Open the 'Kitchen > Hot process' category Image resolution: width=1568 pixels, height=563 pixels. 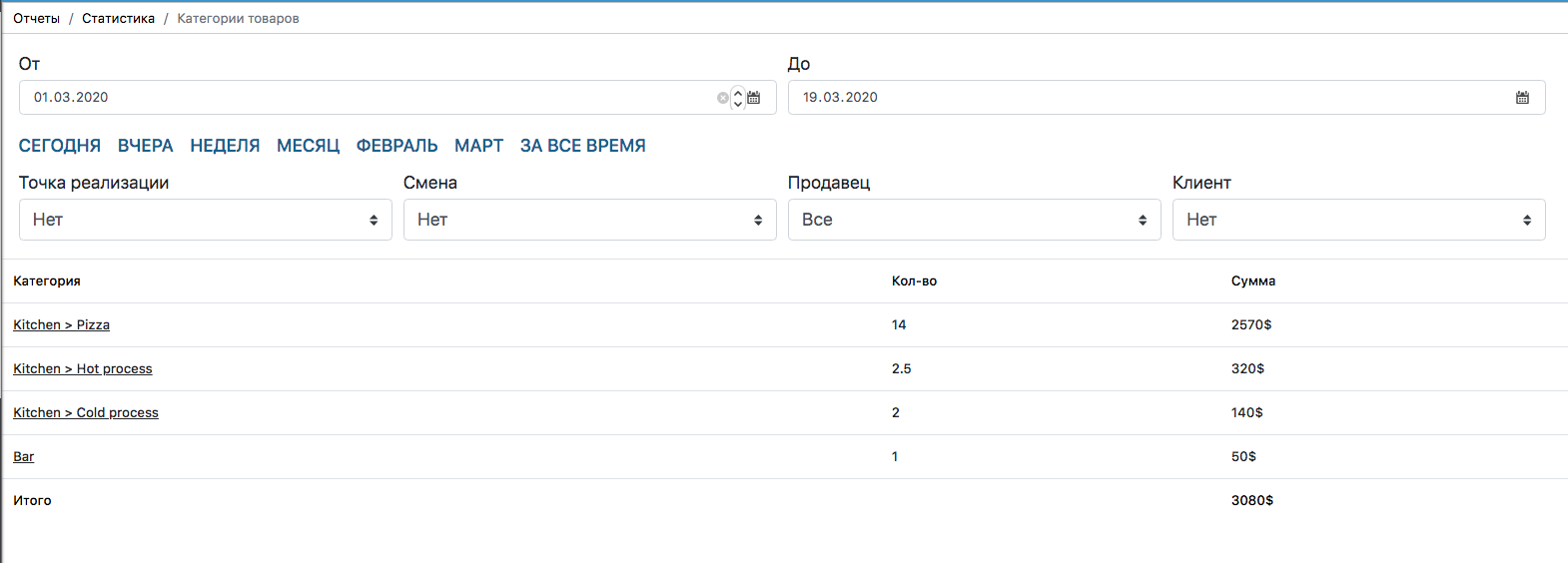point(82,369)
